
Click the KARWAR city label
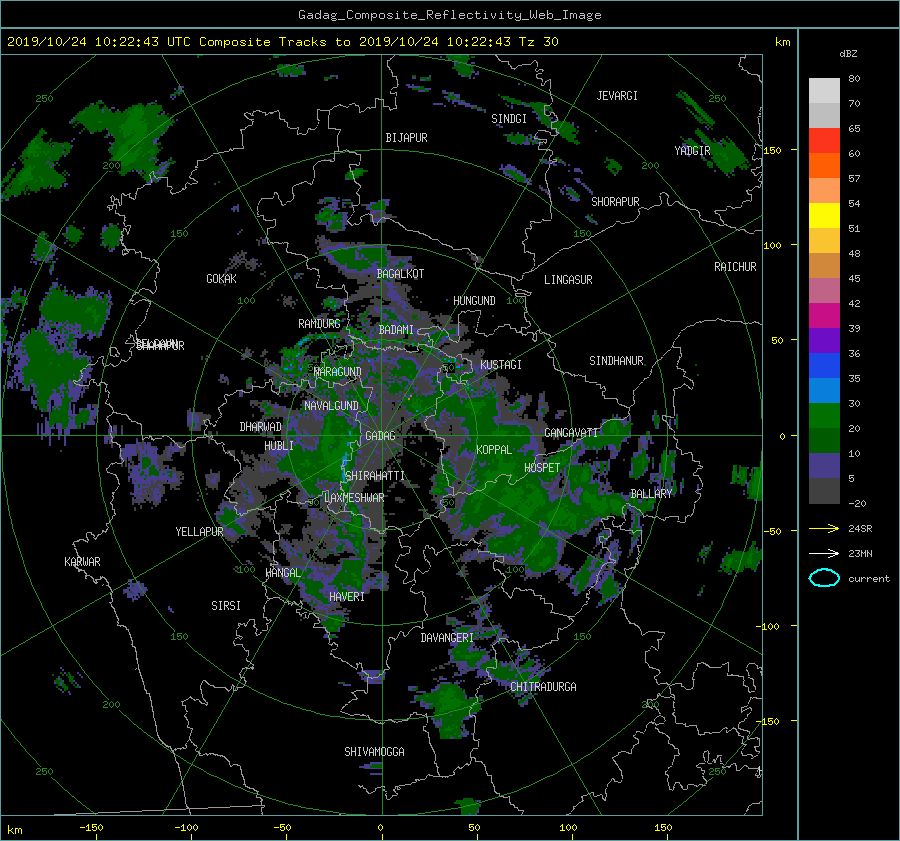[x=82, y=562]
